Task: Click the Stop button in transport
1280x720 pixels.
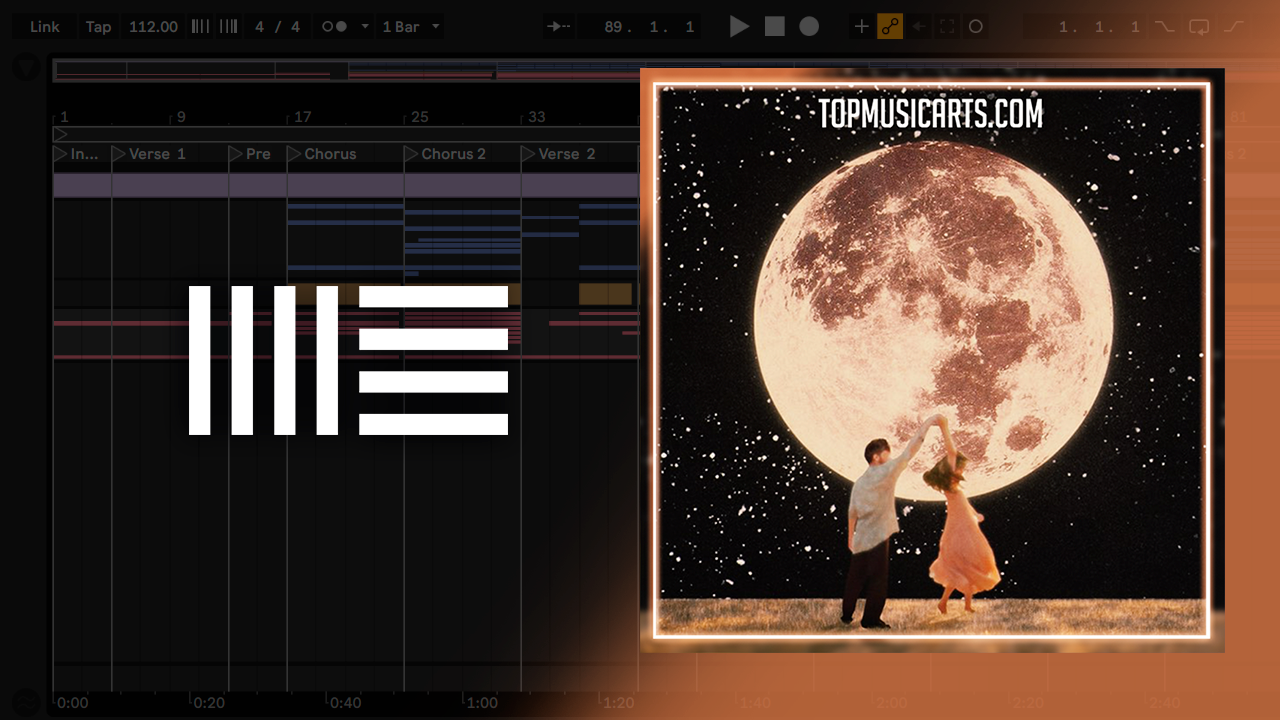Action: (775, 27)
